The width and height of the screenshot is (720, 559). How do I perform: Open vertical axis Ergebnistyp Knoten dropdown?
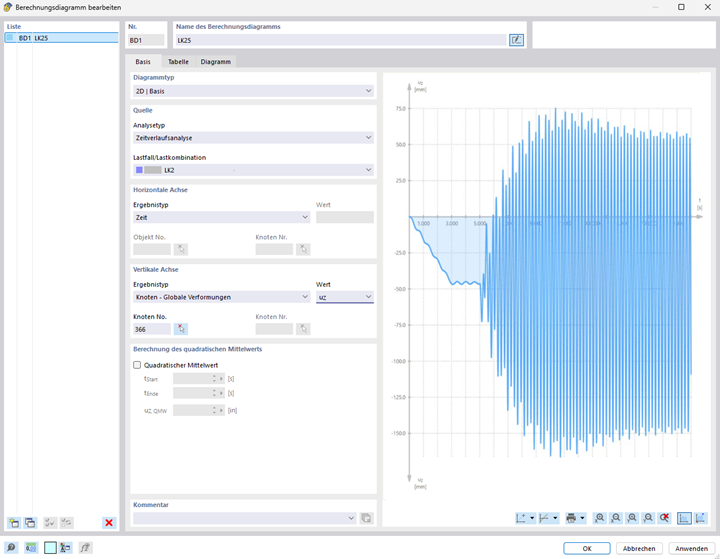tap(221, 297)
